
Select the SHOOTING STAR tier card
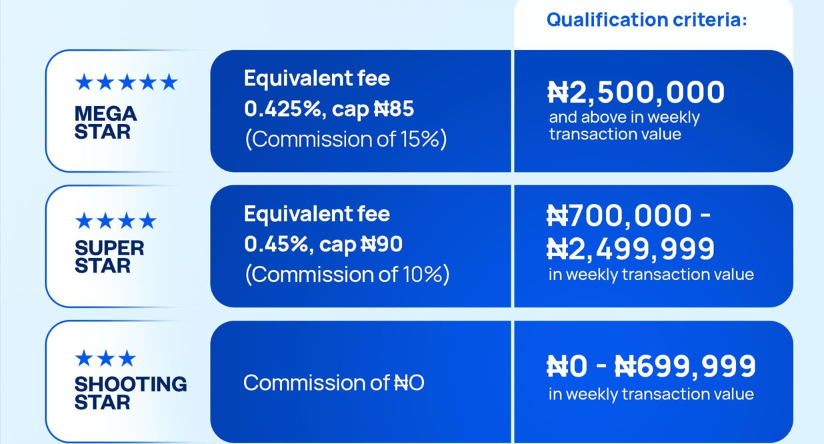click(128, 381)
